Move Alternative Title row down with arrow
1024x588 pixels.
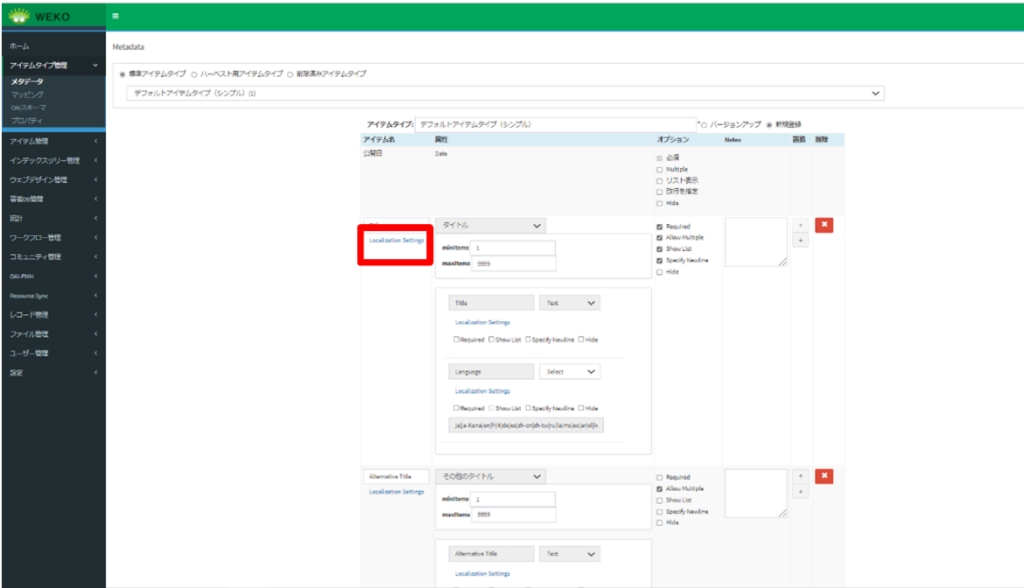[x=800, y=492]
